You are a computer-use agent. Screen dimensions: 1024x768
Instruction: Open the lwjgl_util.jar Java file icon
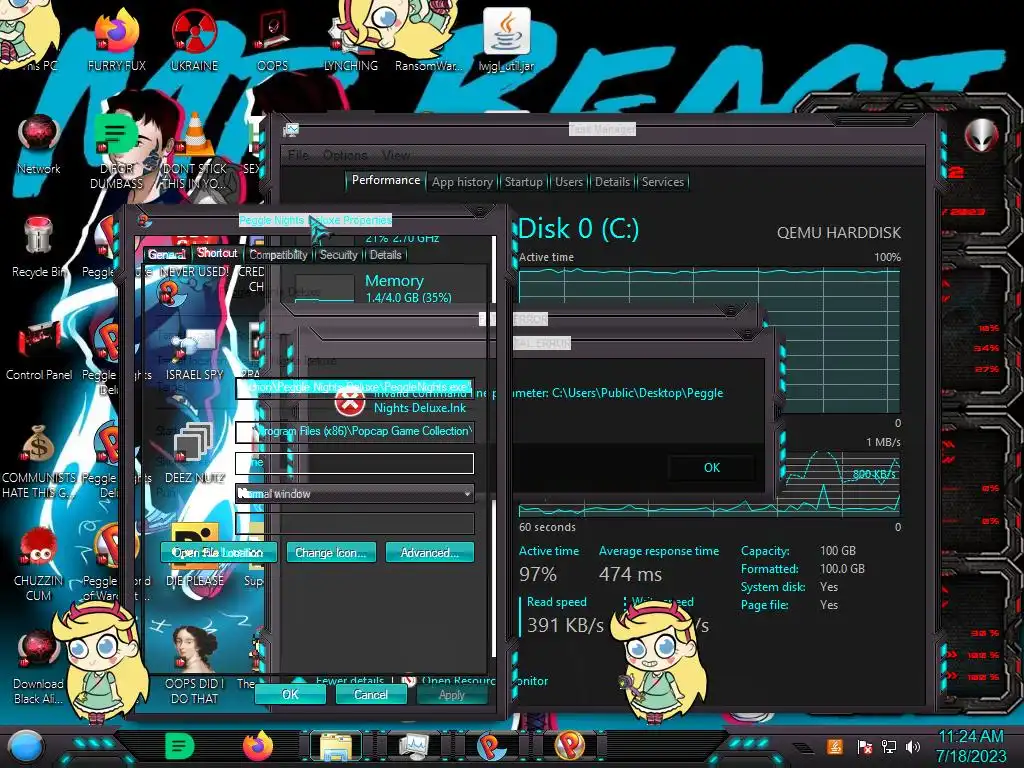pos(507,39)
